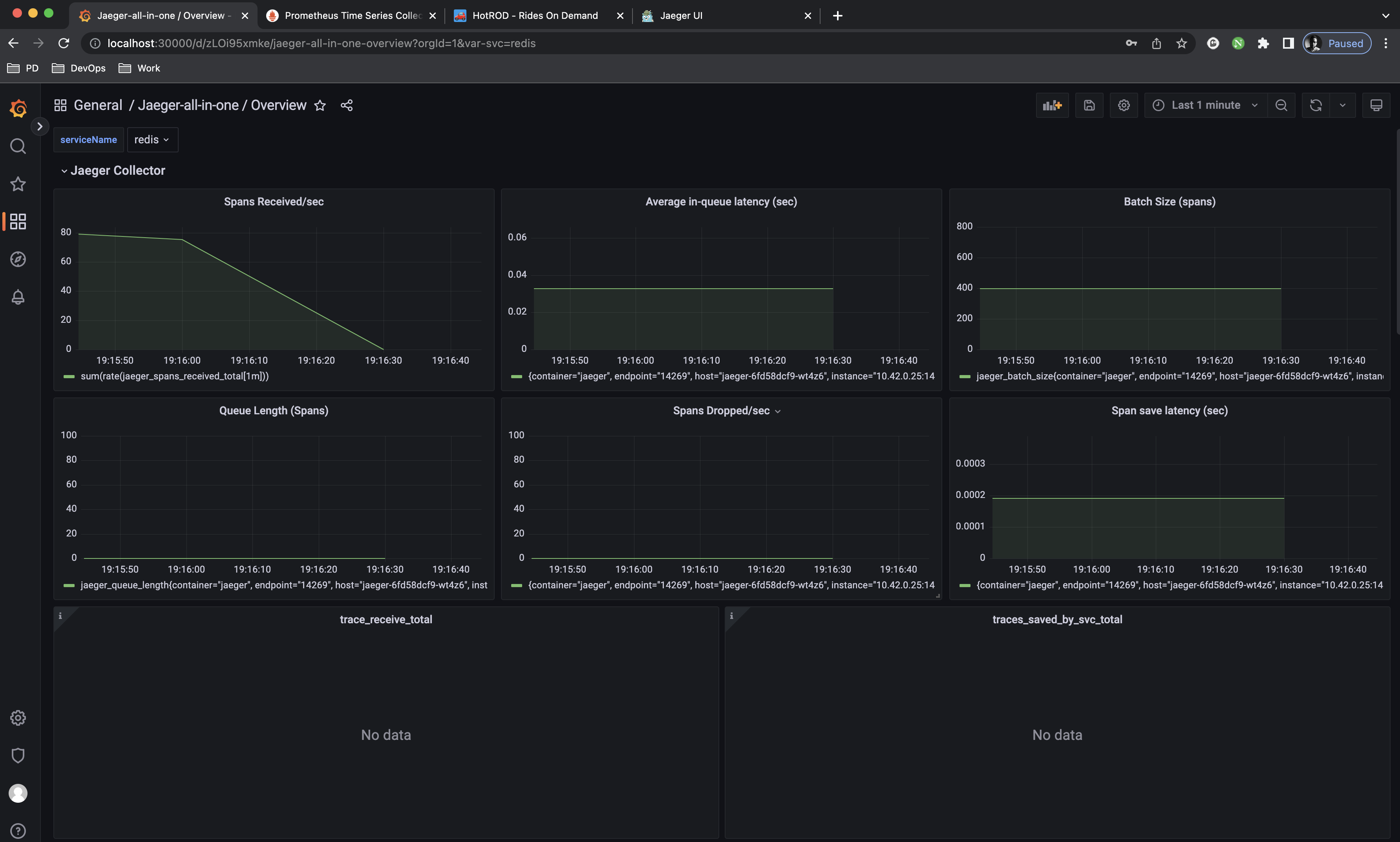
Task: Mark dashboard as favorite star
Action: click(x=320, y=106)
